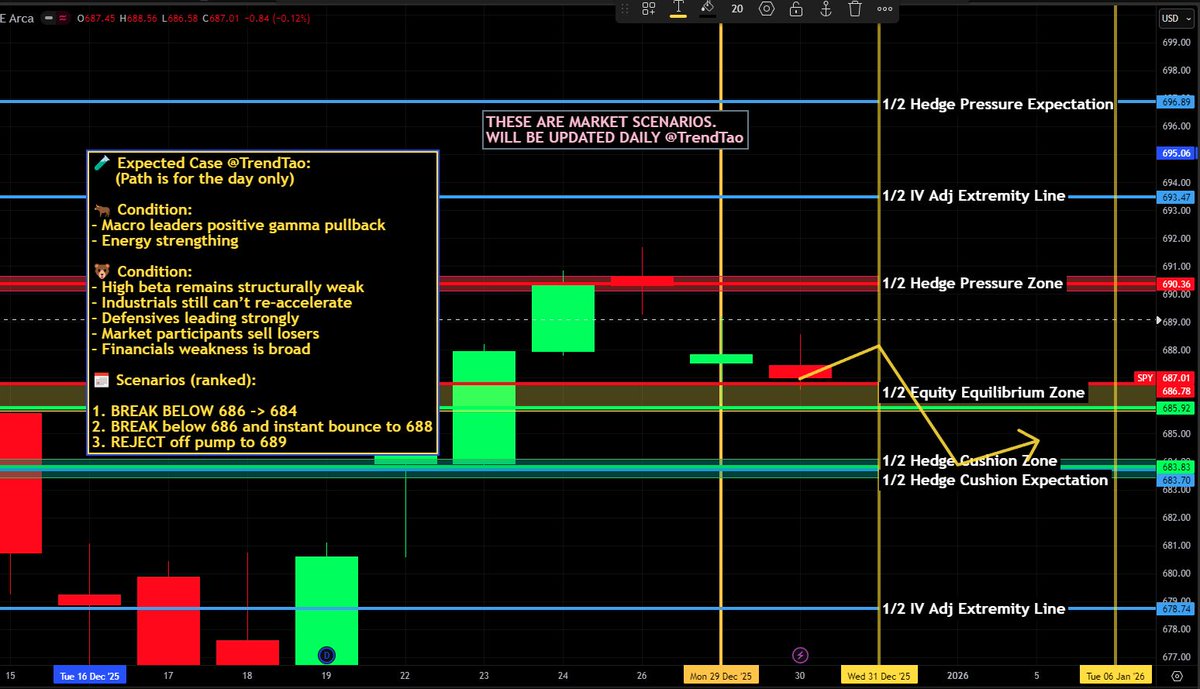Select the SPY price tag

(1144, 377)
